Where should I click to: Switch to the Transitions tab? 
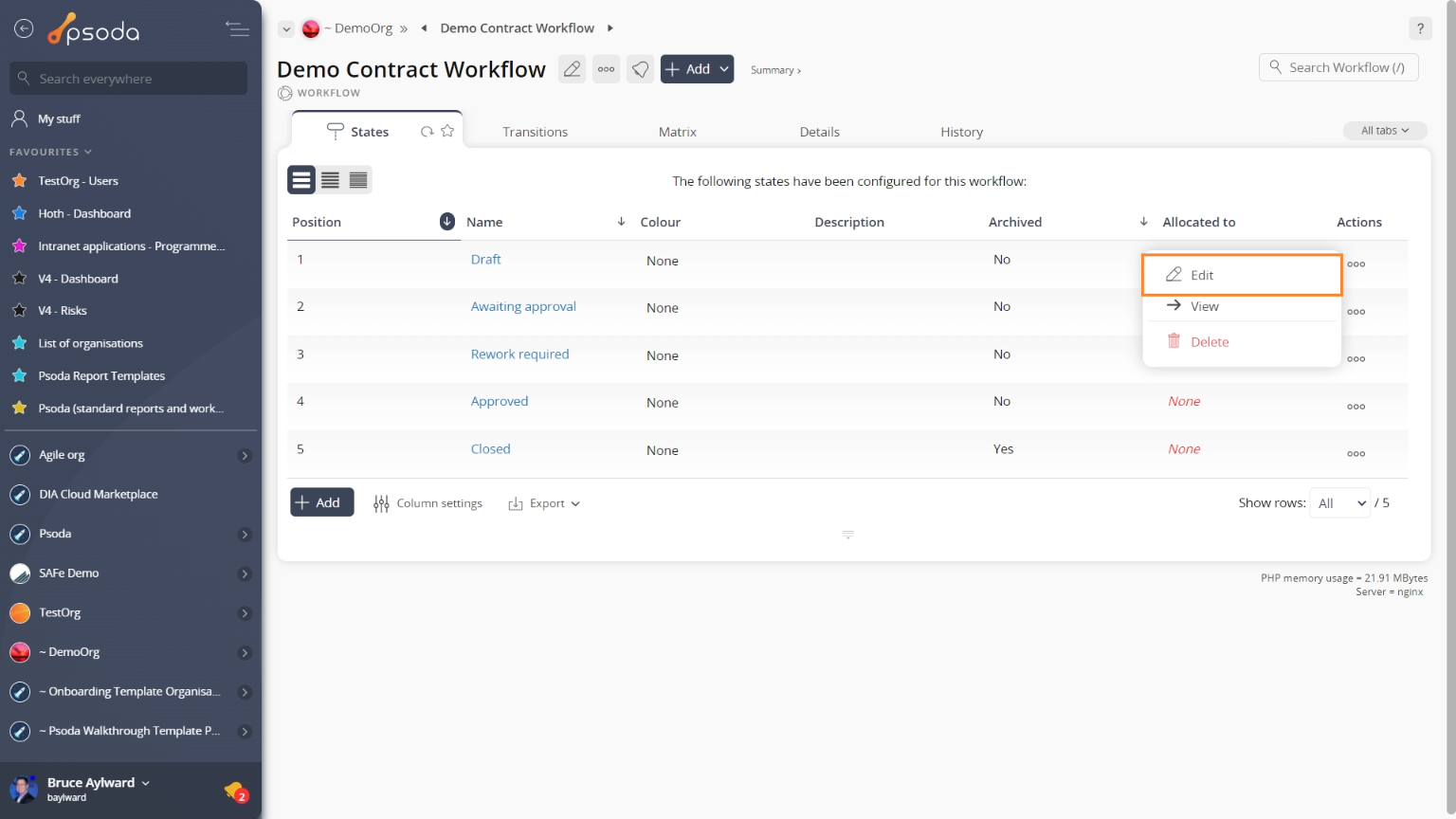(x=536, y=132)
